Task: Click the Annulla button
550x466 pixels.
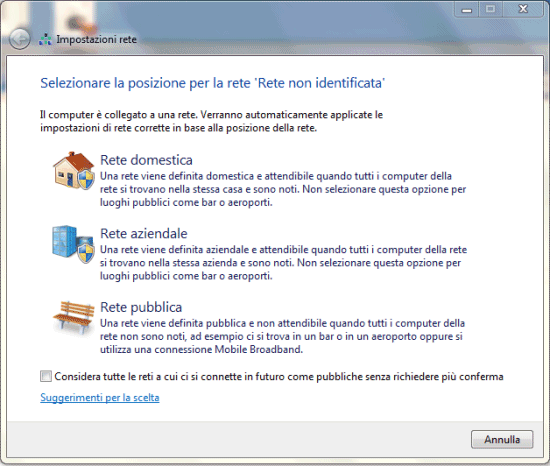Action: click(x=502, y=439)
